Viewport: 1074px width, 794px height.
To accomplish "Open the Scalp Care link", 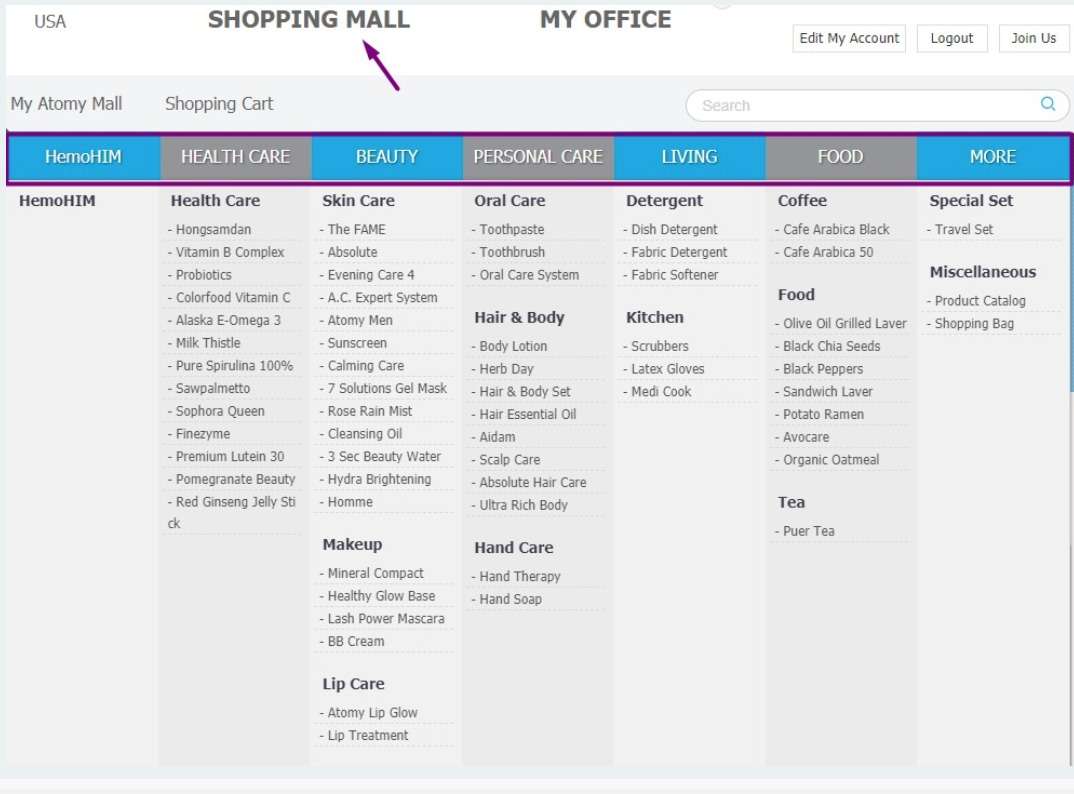I will point(510,460).
